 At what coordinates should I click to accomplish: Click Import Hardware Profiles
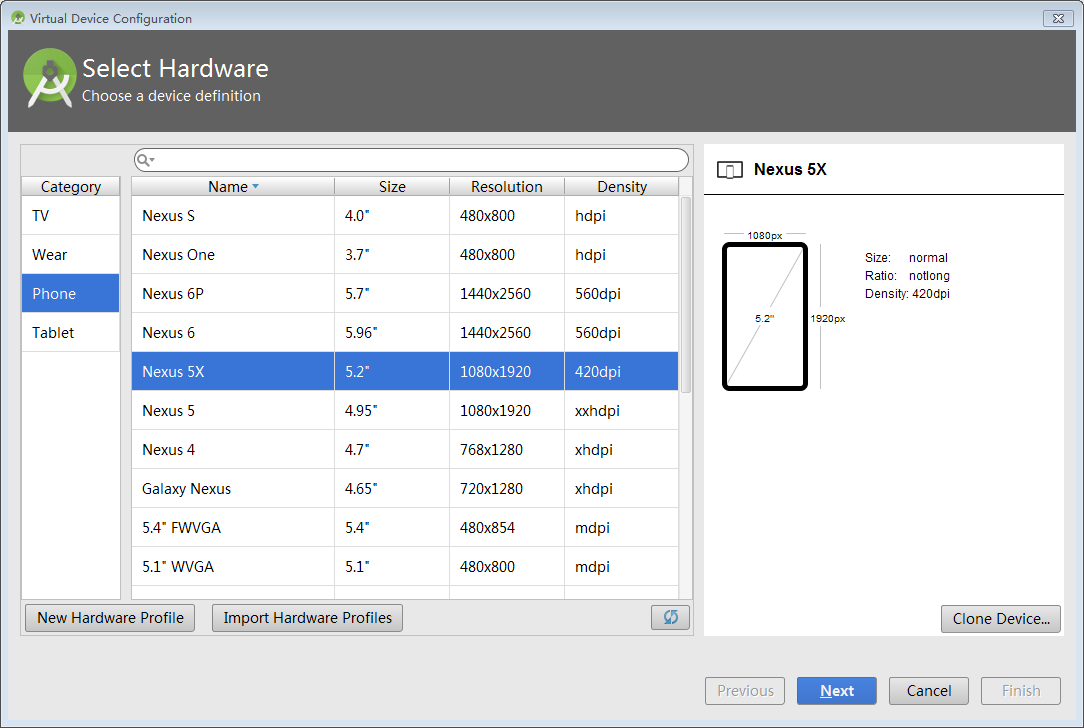pos(307,617)
